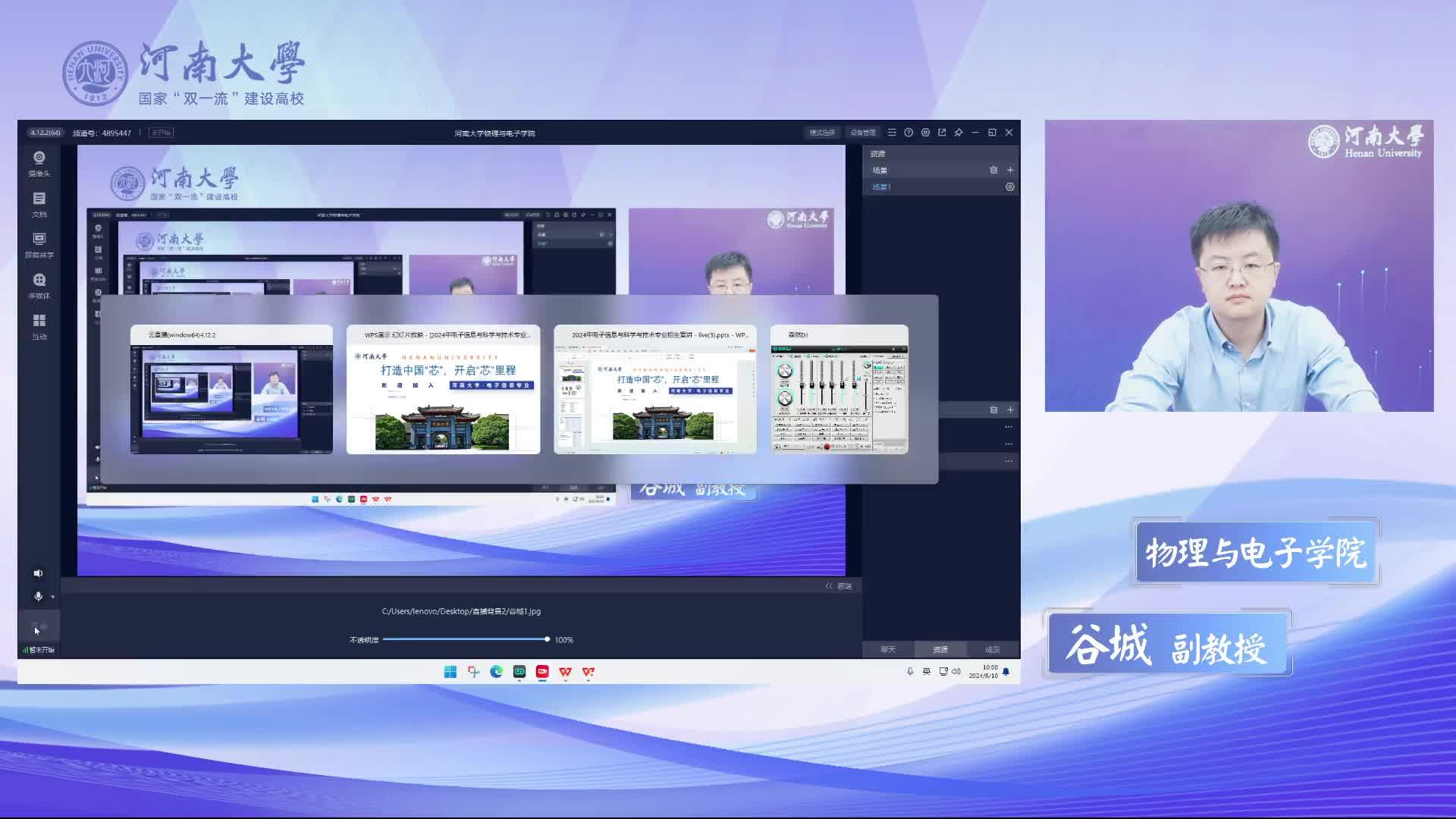Delete source via lower panel trash icon
Screen dimensions: 1456x819
993,409
